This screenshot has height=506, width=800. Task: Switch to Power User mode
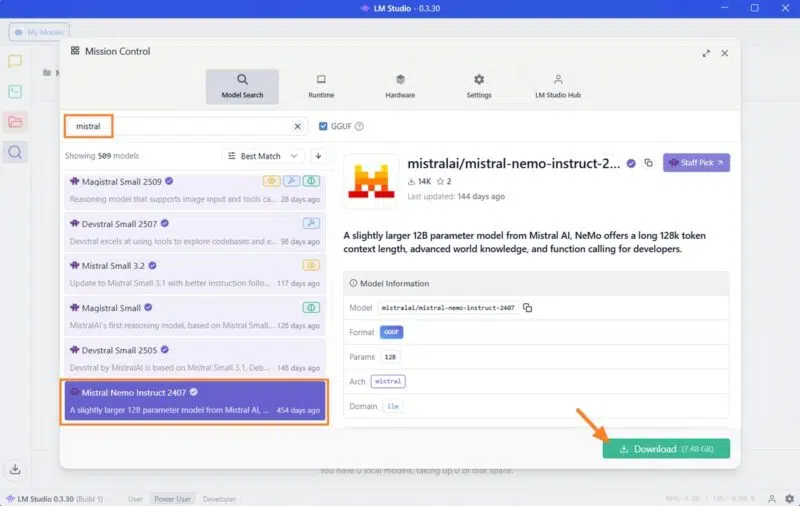(x=172, y=499)
